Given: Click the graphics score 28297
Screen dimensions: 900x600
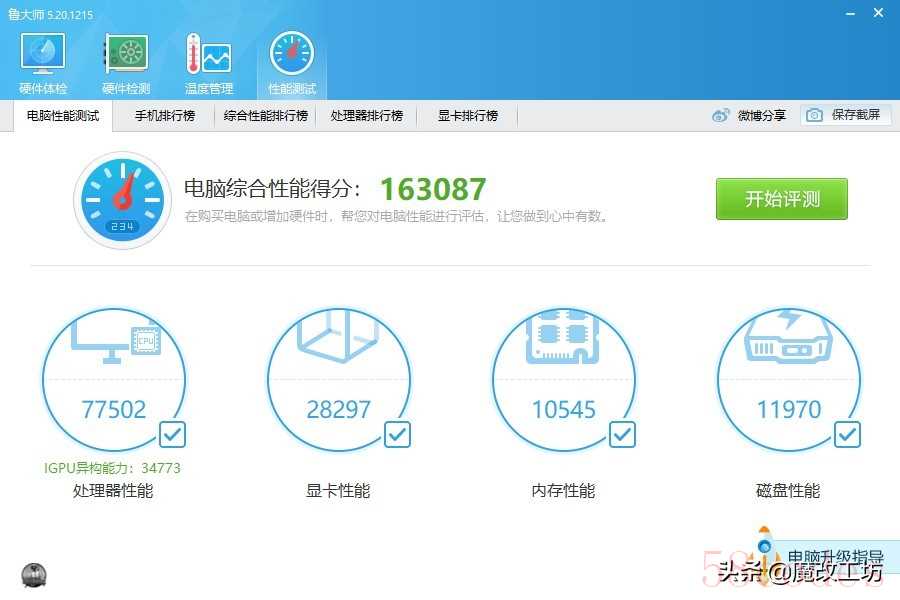Looking at the screenshot, I should [339, 409].
